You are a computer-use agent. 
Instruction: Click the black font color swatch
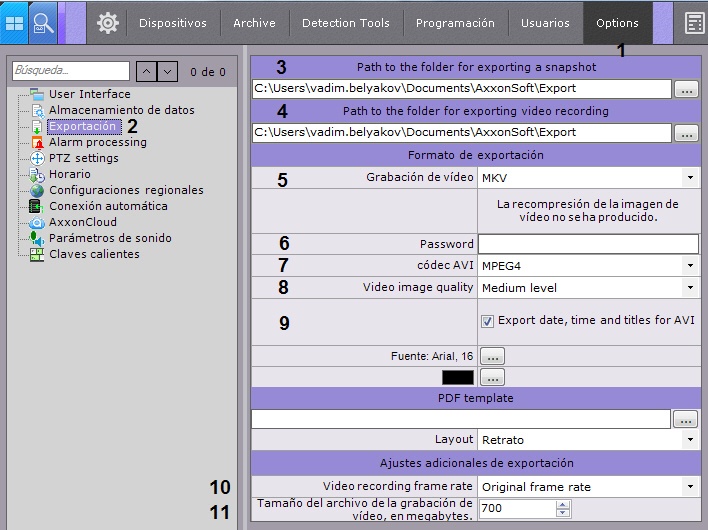[x=458, y=377]
